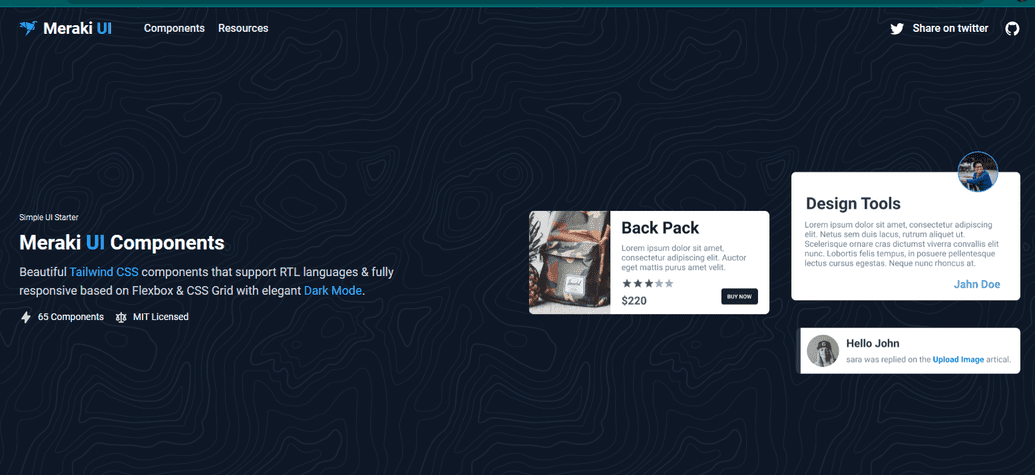Click the Upload Image link in notification
1035x475 pixels.
click(958, 360)
